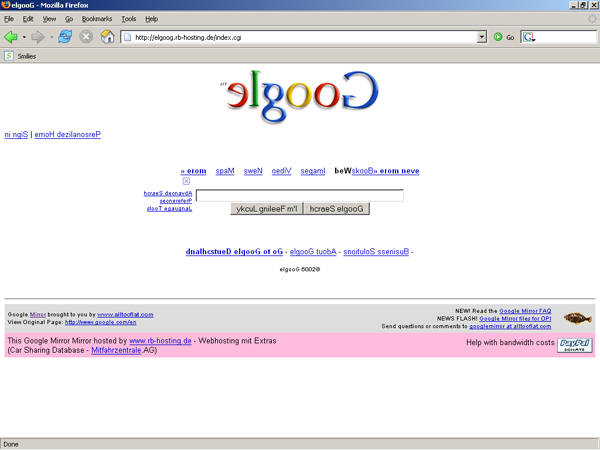
Task: Click the PayPal Donate image
Action: tap(574, 345)
